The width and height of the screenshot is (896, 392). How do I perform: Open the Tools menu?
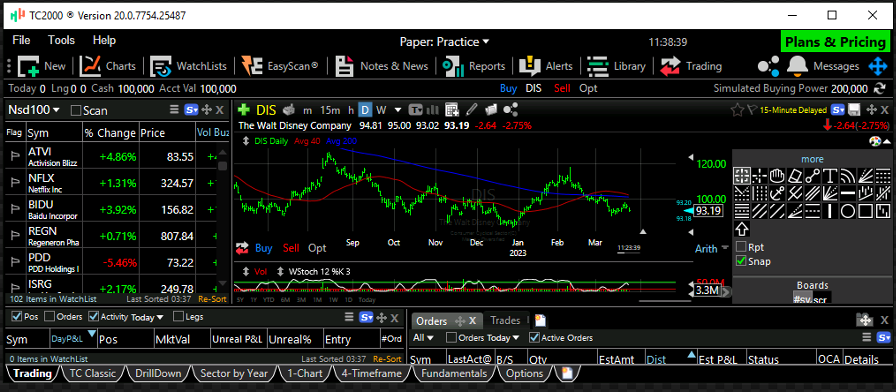point(61,40)
